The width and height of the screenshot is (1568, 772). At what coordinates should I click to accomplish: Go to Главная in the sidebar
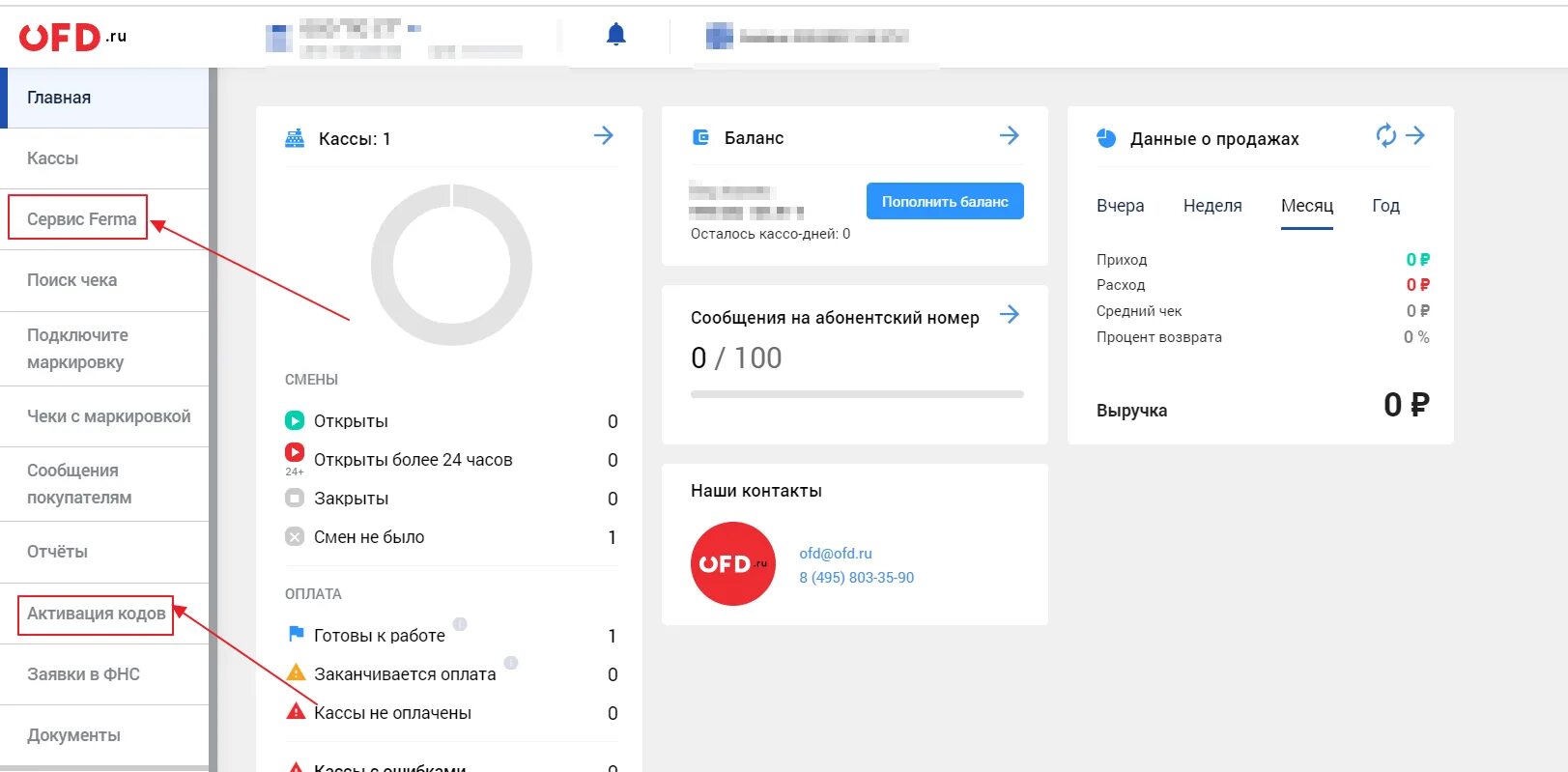pyautogui.click(x=104, y=98)
